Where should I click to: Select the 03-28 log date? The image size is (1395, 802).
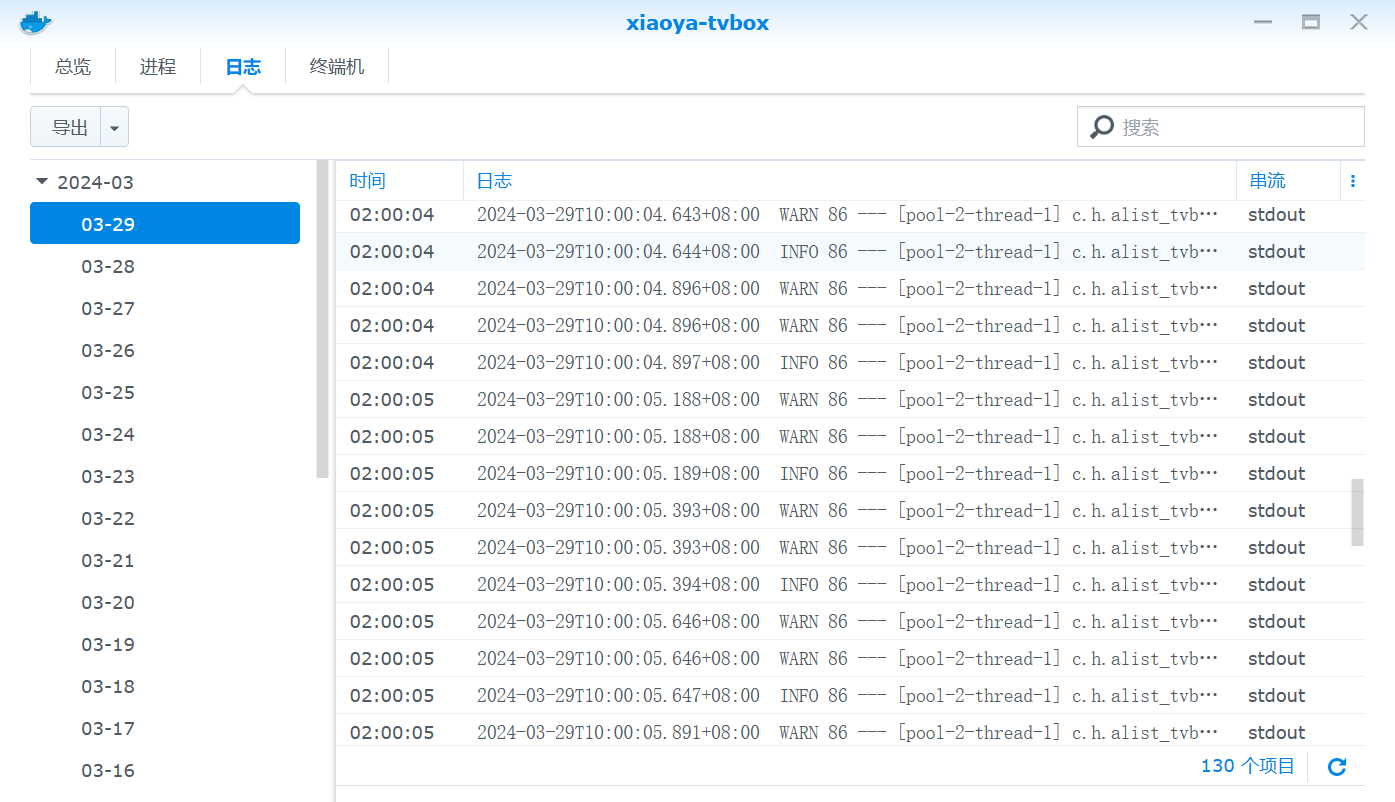coord(107,266)
